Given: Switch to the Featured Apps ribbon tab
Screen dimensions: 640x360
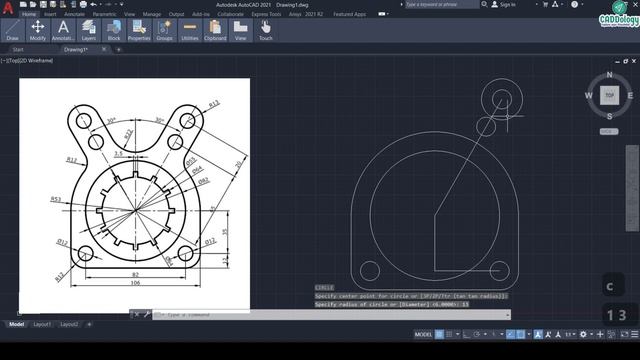Looking at the screenshot, I should [349, 14].
